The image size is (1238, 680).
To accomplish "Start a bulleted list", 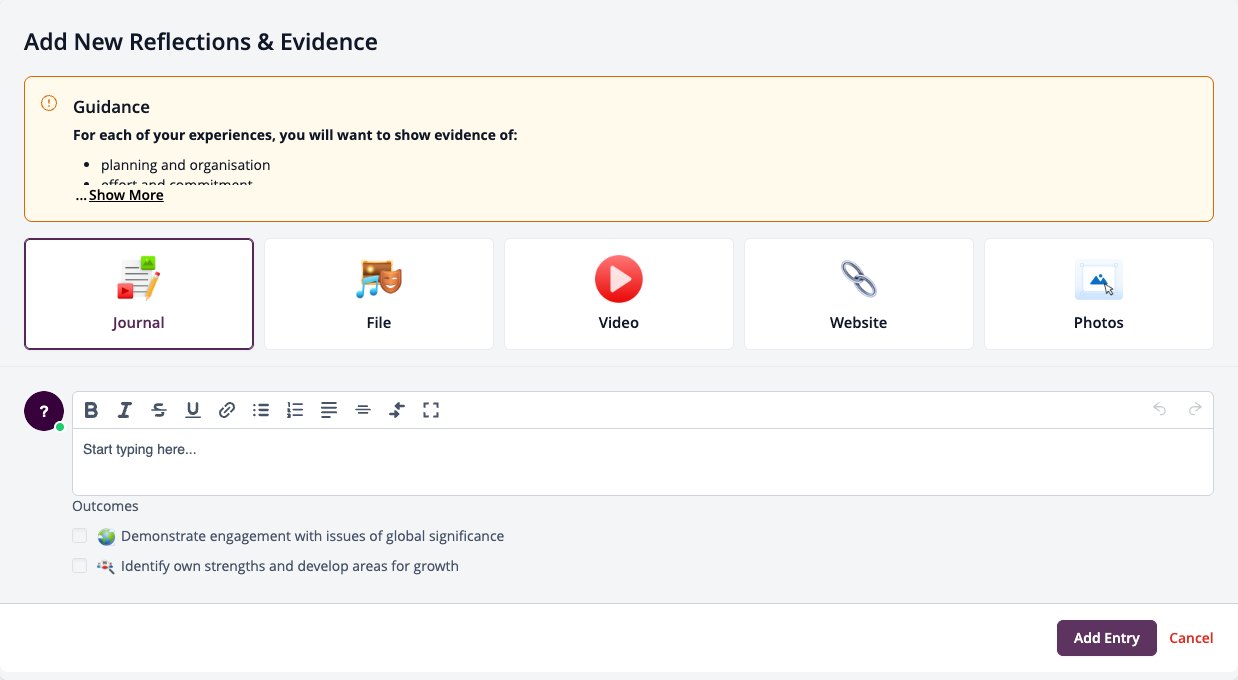I will [x=261, y=410].
